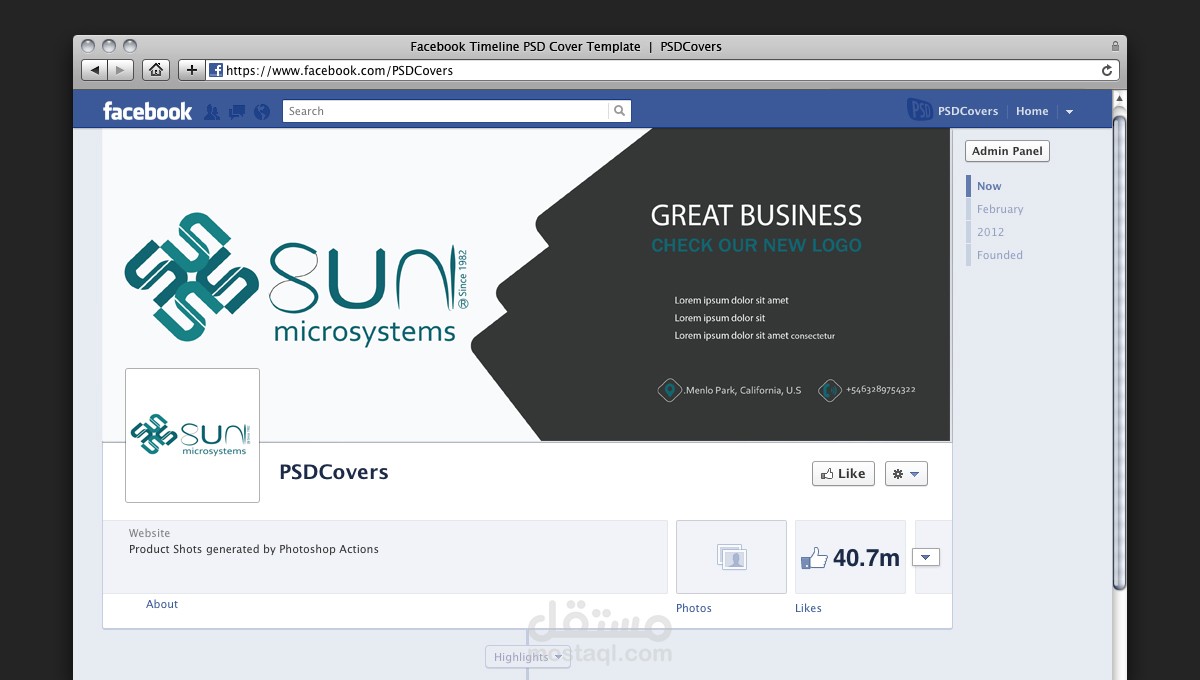1200x680 pixels.
Task: Click the PSDCovers avatar icon in the header
Action: coord(920,110)
